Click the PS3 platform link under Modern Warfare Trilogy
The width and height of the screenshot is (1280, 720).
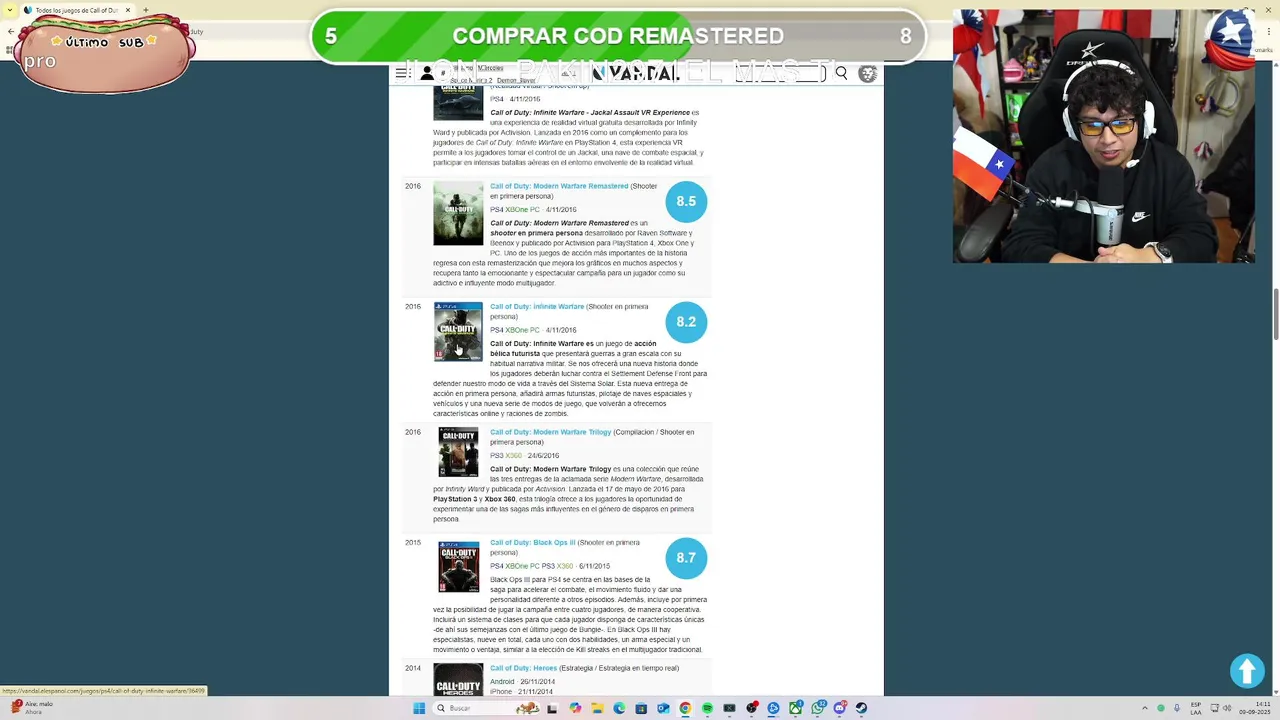(x=496, y=456)
